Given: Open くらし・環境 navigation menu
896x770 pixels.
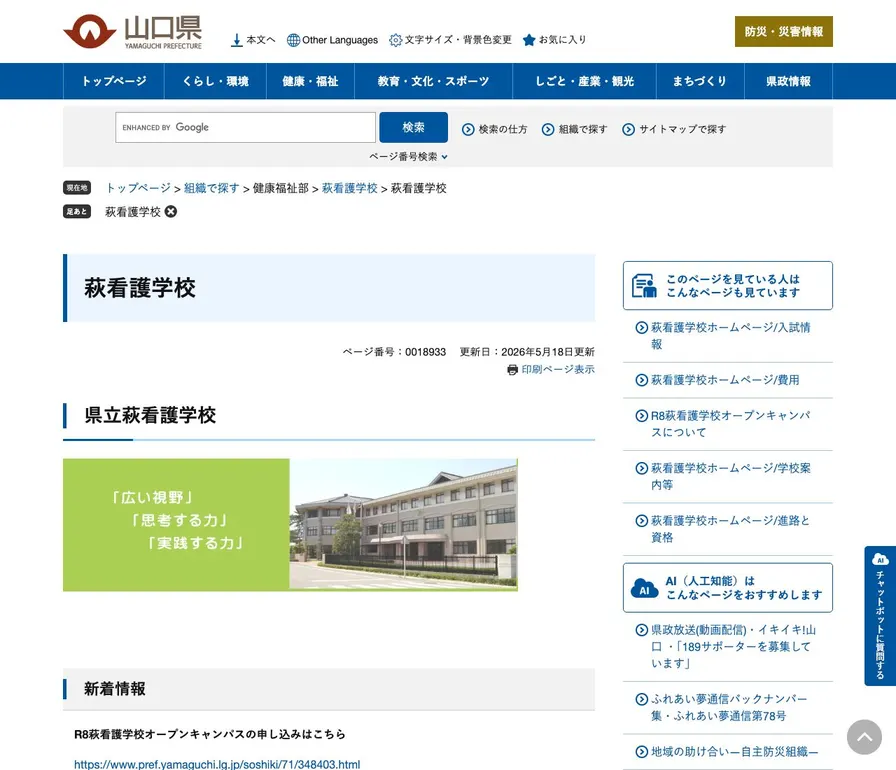Looking at the screenshot, I should pyautogui.click(x=215, y=81).
